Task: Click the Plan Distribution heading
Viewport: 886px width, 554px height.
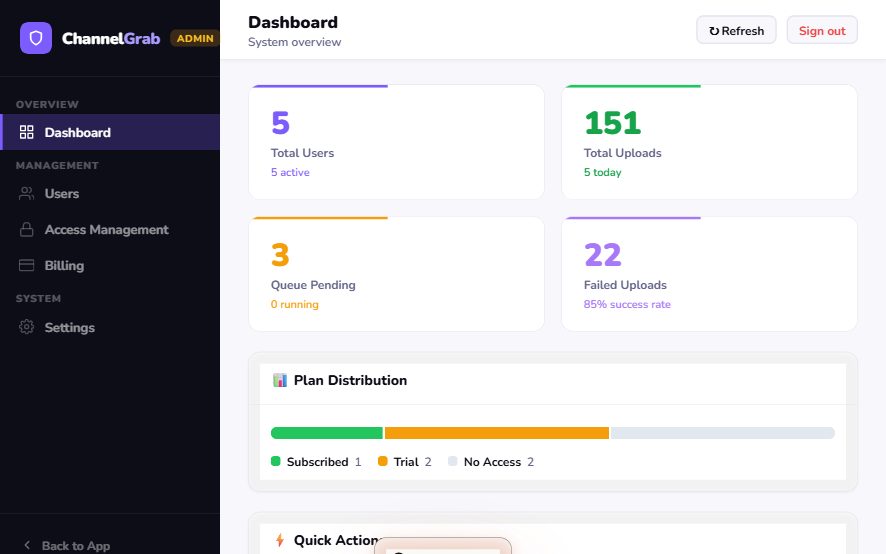Action: point(350,380)
